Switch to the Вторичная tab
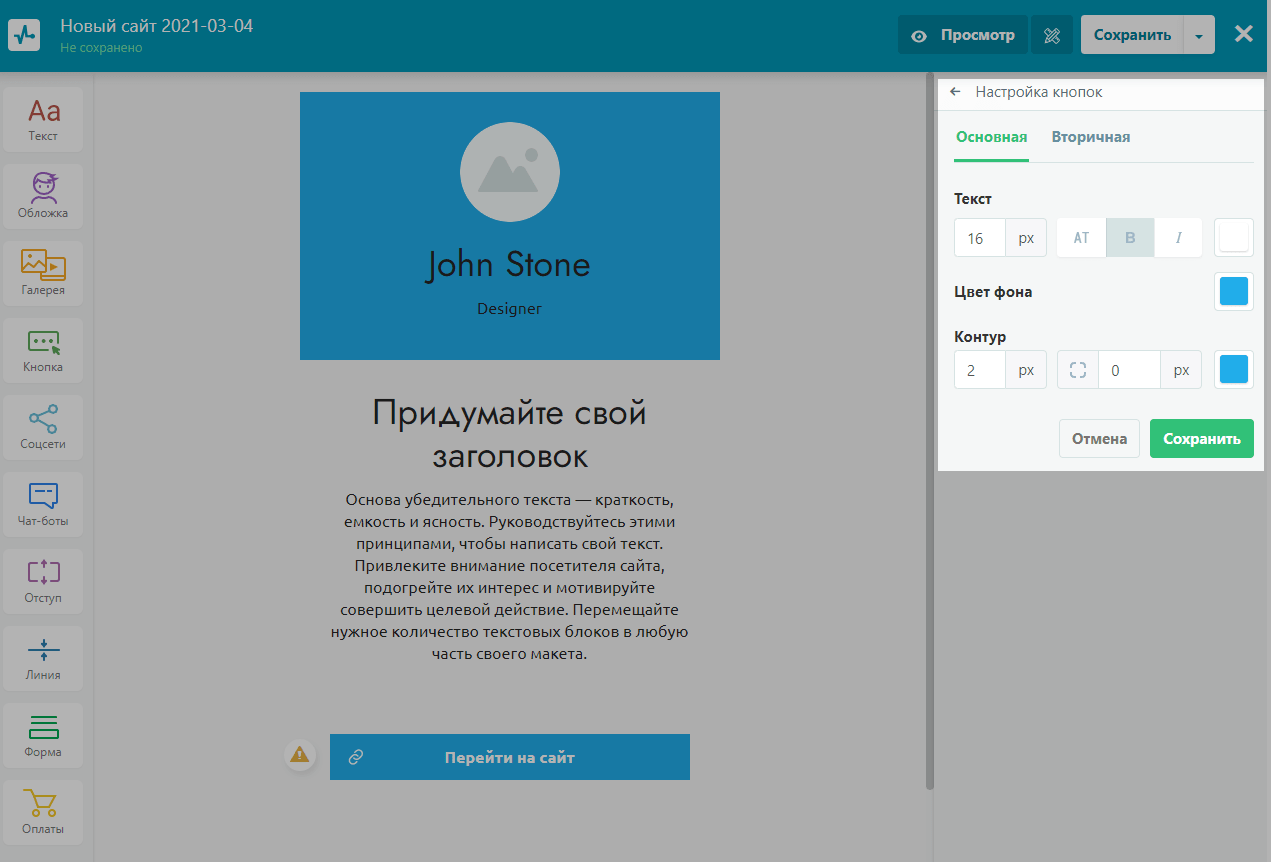 [x=1090, y=137]
